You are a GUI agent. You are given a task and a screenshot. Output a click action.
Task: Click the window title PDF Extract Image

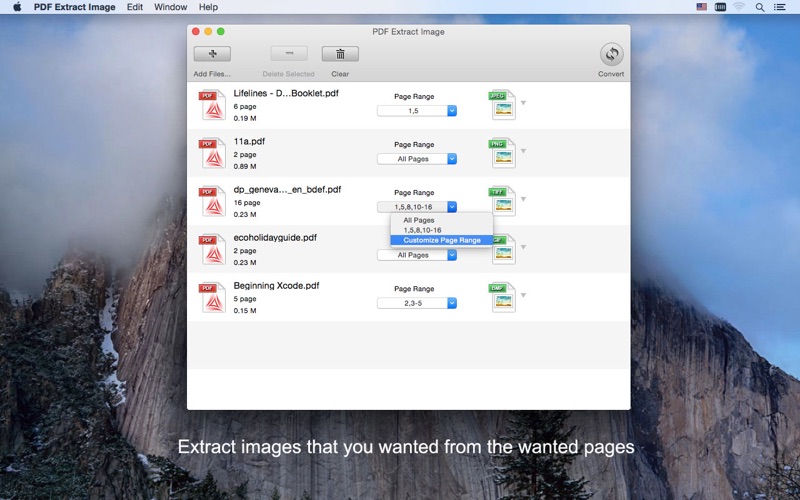tap(408, 32)
